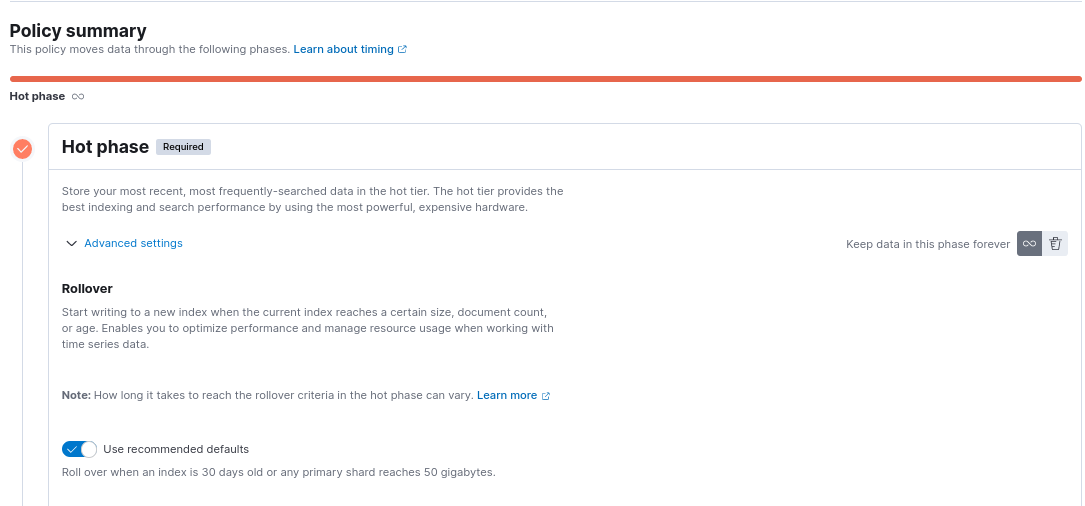The width and height of the screenshot is (1085, 506).
Task: Click 'Keep data in this phase forever' text
Action: [x=928, y=244]
